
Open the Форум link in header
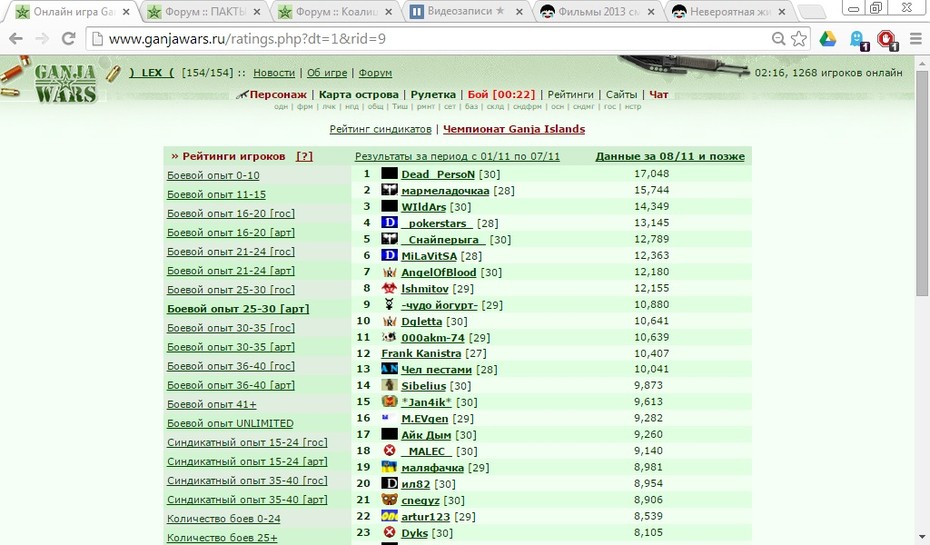(x=375, y=72)
